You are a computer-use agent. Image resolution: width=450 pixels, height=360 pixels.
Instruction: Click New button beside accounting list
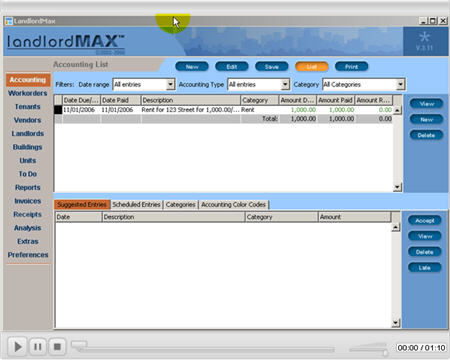426,119
